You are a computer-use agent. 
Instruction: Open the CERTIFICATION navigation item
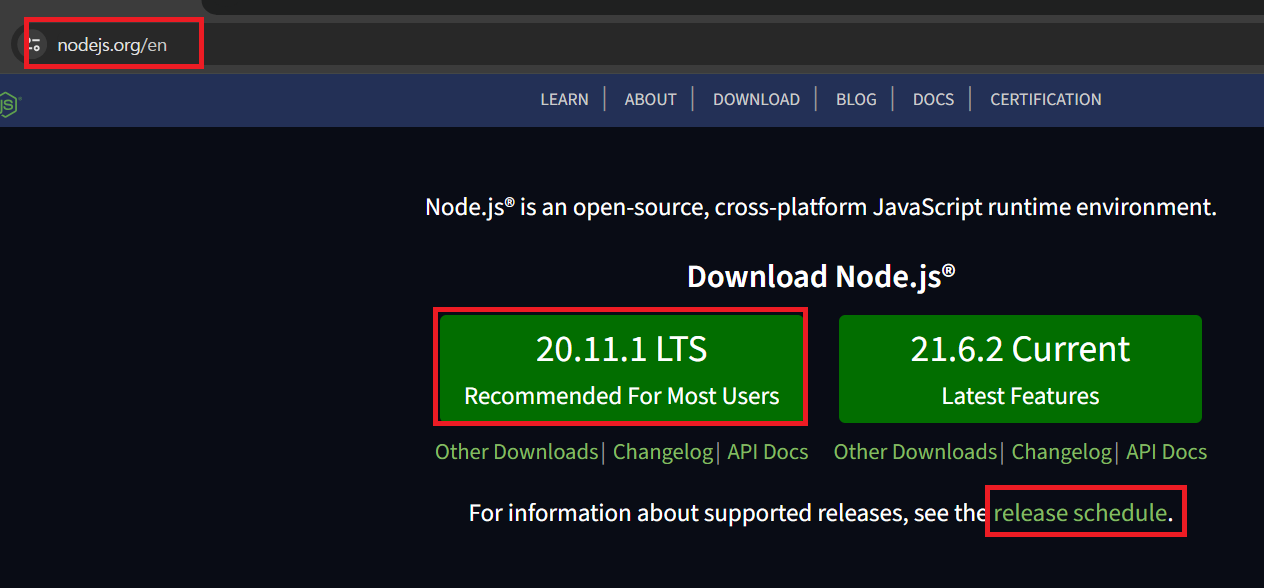pyautogui.click(x=1046, y=99)
